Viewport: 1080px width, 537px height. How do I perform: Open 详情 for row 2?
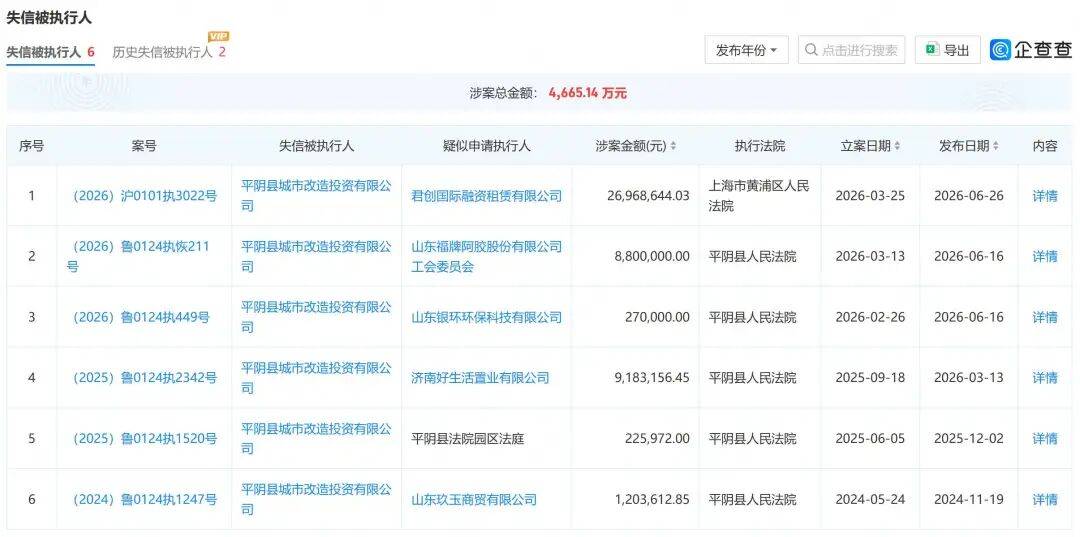point(1045,256)
